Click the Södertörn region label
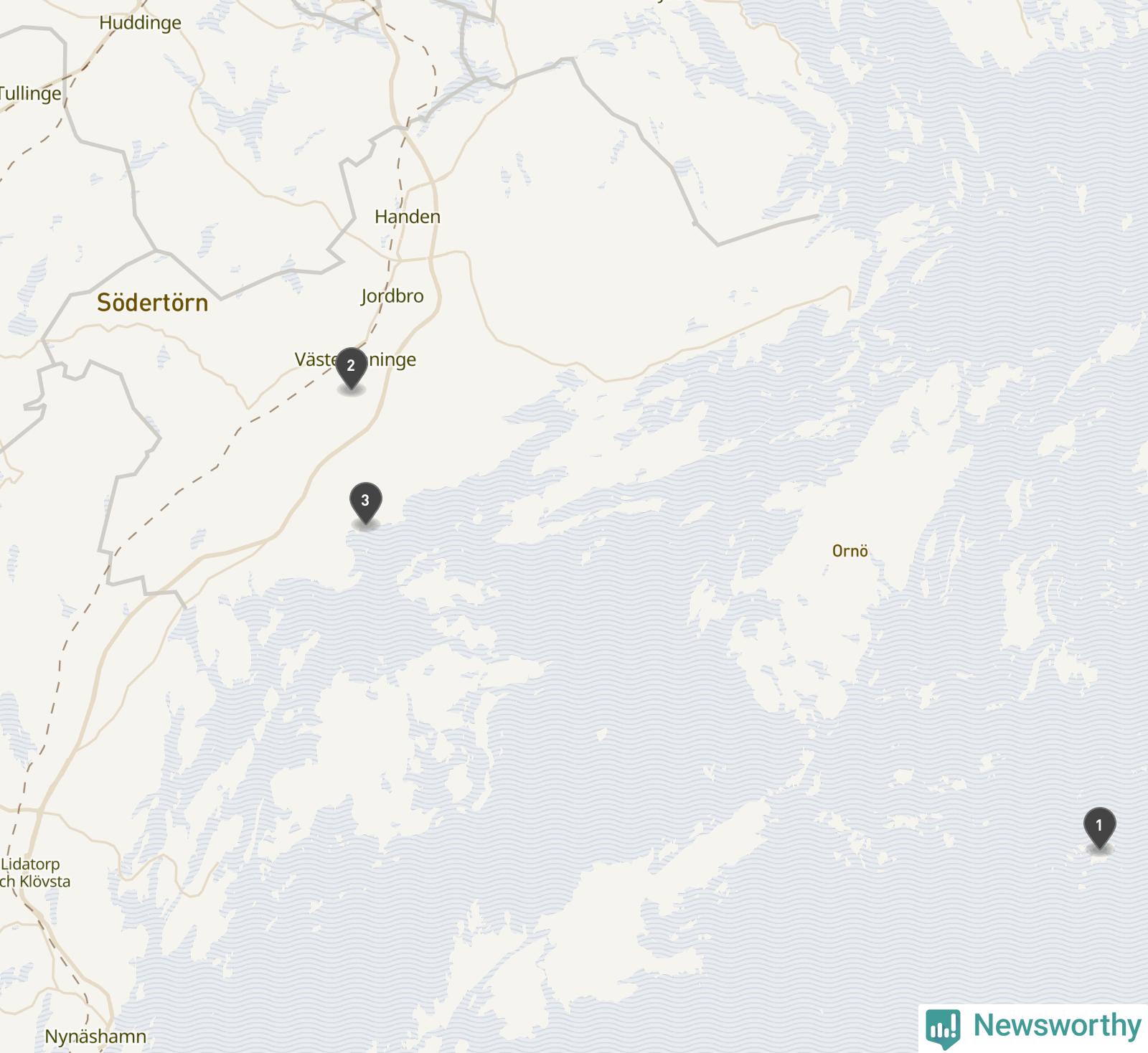This screenshot has height=1053, width=1148. 153,303
